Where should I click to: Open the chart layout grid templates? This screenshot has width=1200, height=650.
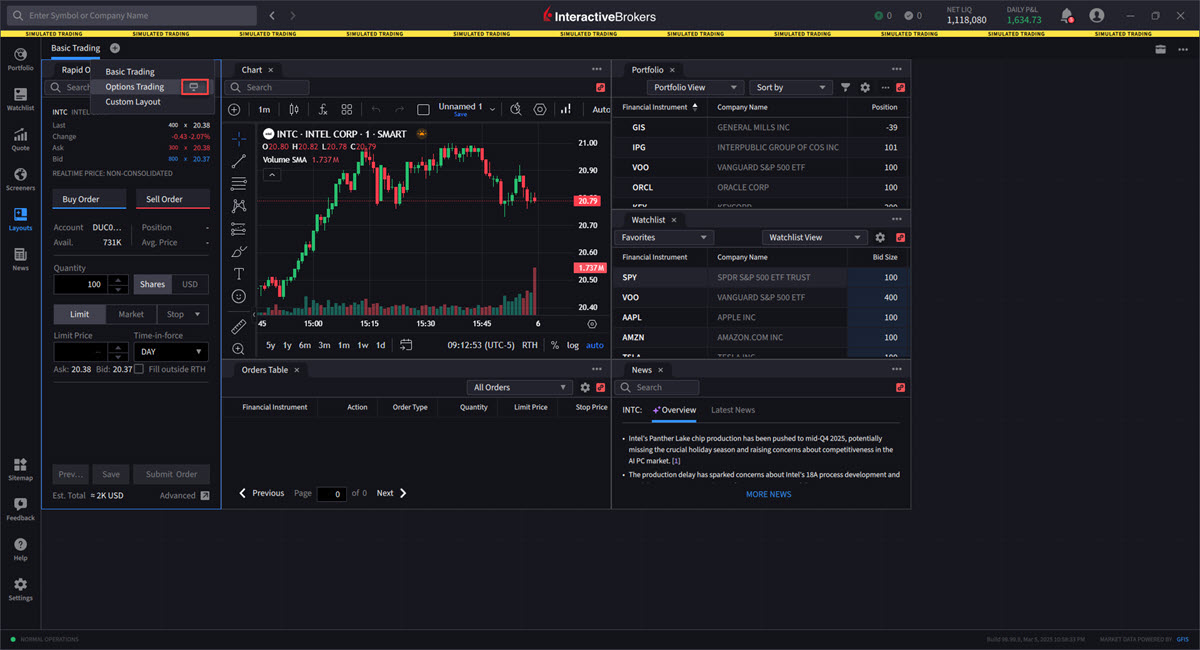[346, 109]
